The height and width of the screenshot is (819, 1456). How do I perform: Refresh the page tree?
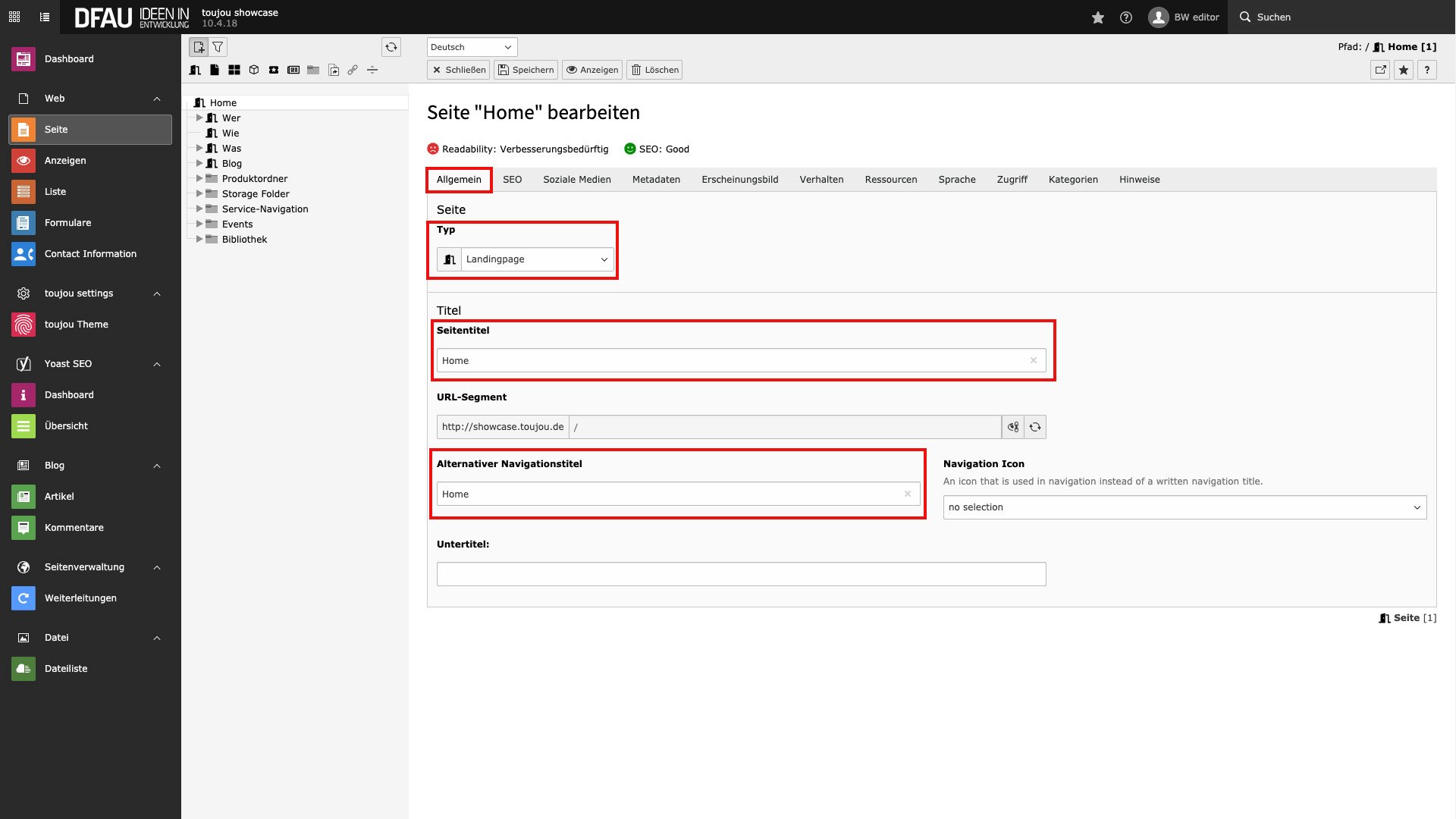[391, 47]
